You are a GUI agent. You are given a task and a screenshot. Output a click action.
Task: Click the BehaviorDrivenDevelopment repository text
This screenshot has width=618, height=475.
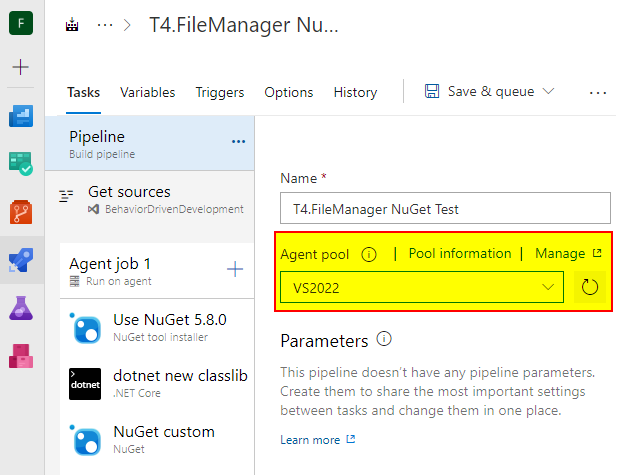174,209
